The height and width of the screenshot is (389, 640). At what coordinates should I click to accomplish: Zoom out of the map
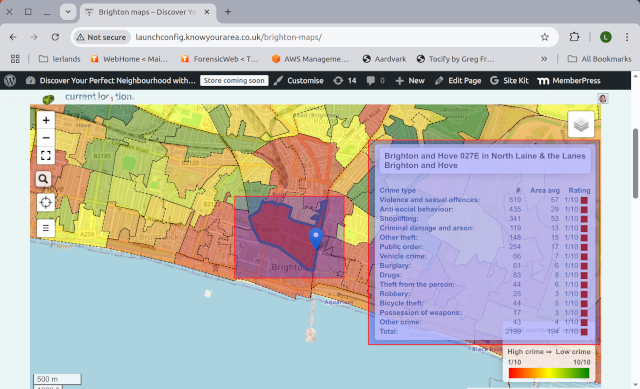pos(46,138)
